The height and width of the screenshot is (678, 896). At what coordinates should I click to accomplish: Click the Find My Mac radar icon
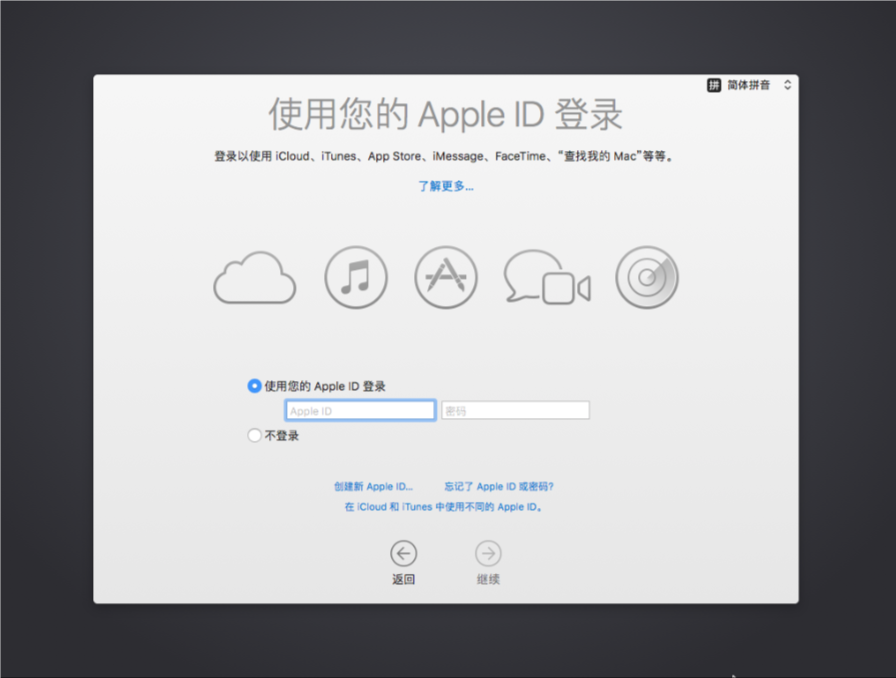pos(647,277)
